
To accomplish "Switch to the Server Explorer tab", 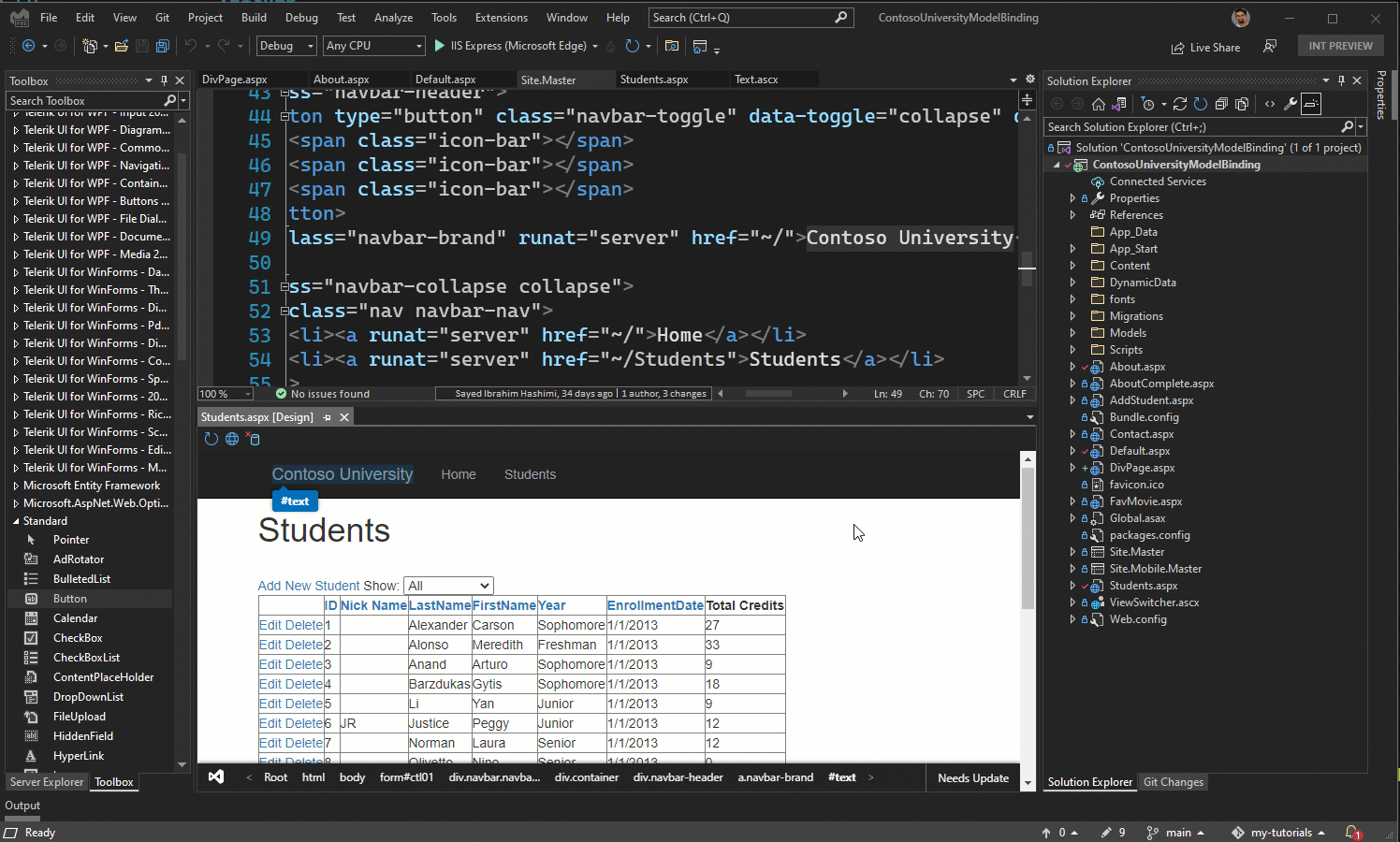I will point(47,782).
